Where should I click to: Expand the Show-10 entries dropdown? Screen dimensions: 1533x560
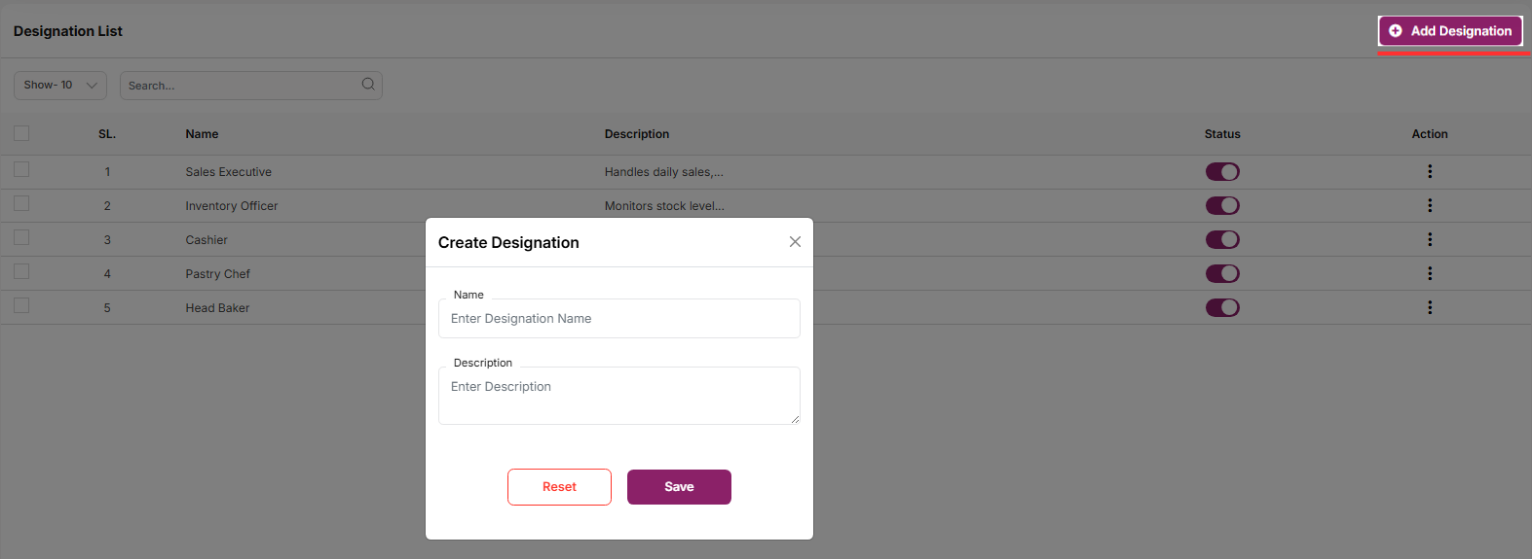click(x=60, y=85)
